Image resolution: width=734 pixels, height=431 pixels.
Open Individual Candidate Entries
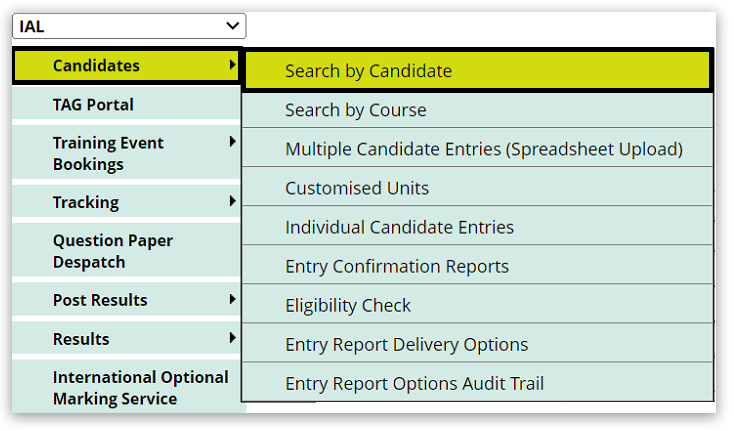pos(399,227)
